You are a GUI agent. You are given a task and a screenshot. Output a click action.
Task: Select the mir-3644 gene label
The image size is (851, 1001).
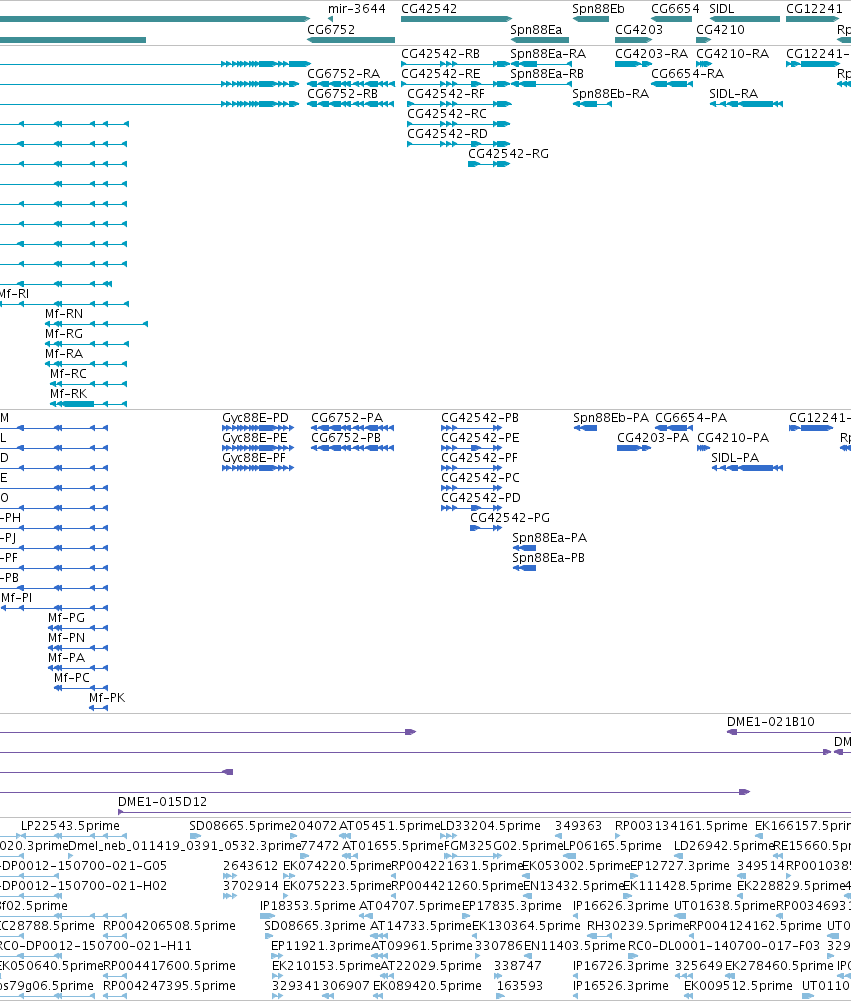click(x=356, y=9)
